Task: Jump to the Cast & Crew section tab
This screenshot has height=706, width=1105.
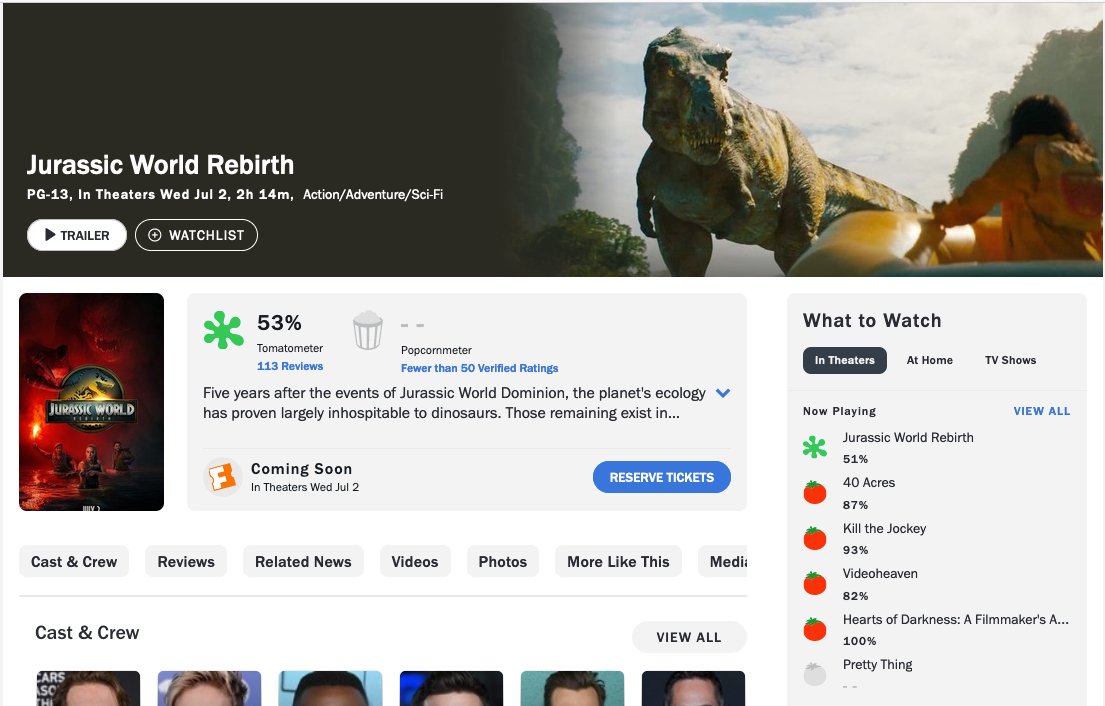Action: [74, 562]
